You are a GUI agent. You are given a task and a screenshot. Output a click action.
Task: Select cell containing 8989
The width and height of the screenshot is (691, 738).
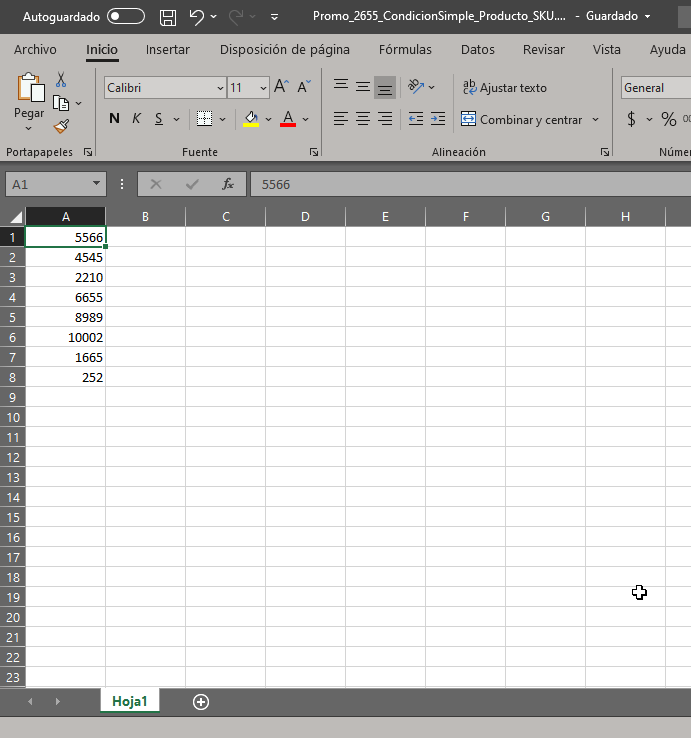point(65,317)
